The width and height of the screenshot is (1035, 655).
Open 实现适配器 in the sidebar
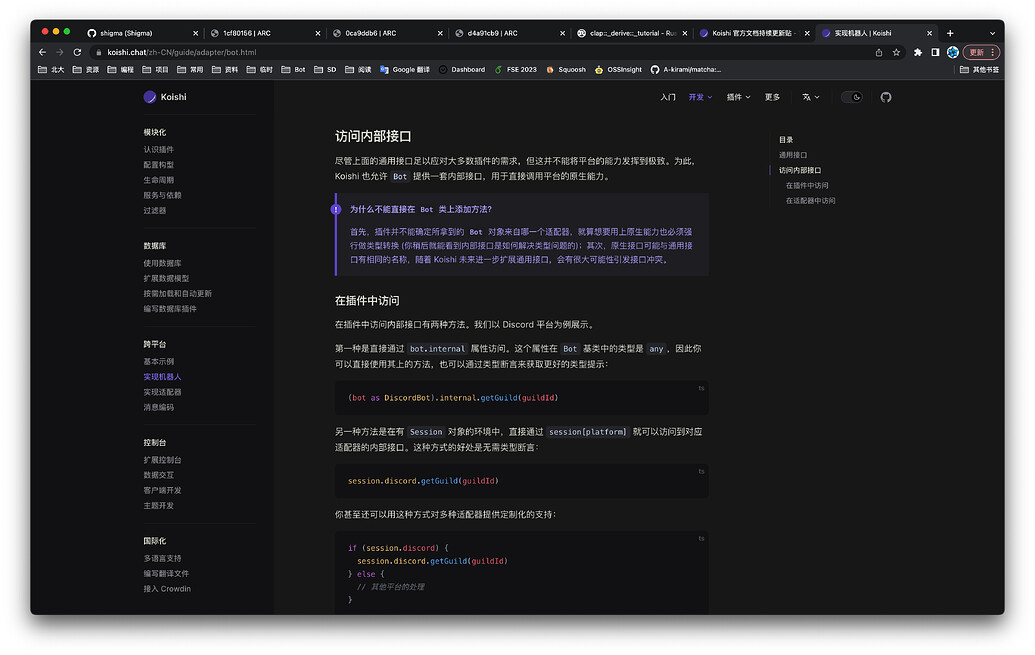tap(163, 391)
